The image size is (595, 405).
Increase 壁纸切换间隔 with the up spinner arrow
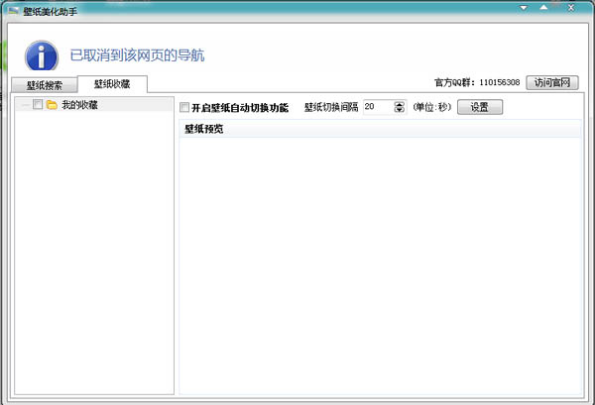pos(399,104)
